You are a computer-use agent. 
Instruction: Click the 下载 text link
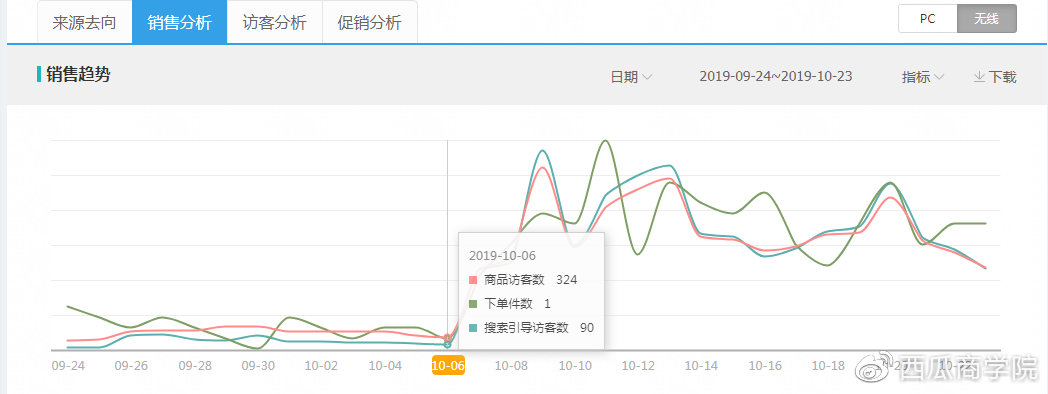coord(1003,77)
